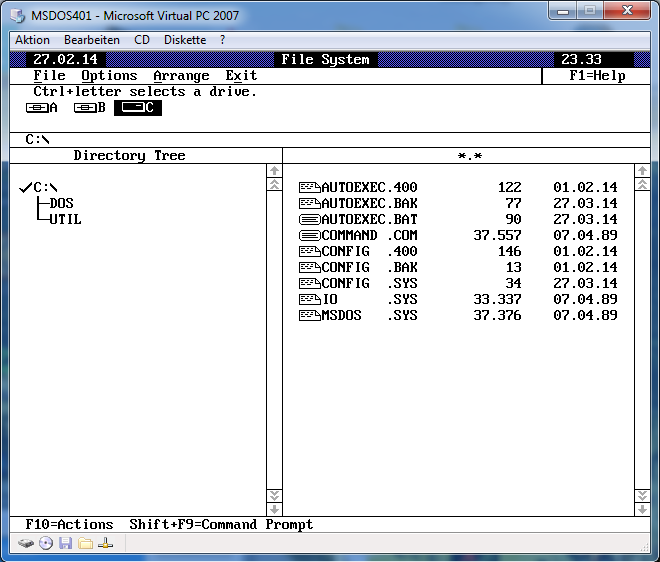Click directory tree page down double arrow

pos(274,495)
